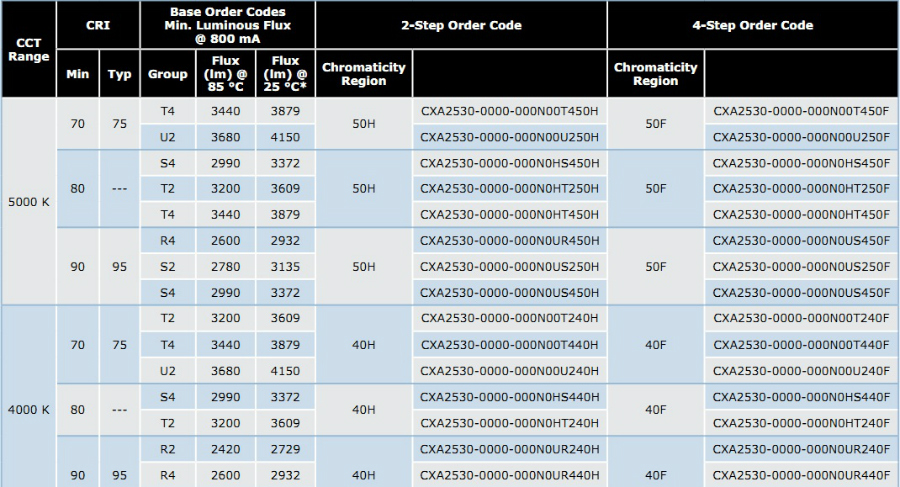Select order code CXA2530-0000-000N0UR450H

click(x=509, y=241)
